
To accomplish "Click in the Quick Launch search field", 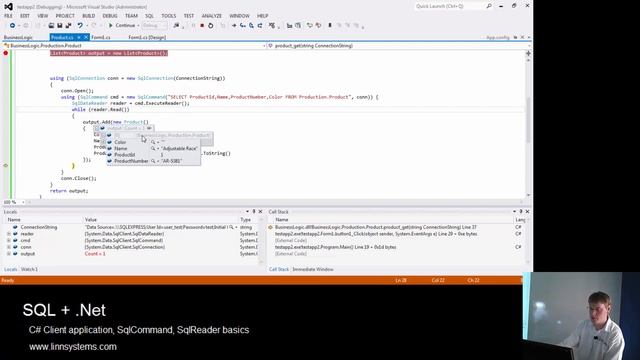I will click(449, 6).
